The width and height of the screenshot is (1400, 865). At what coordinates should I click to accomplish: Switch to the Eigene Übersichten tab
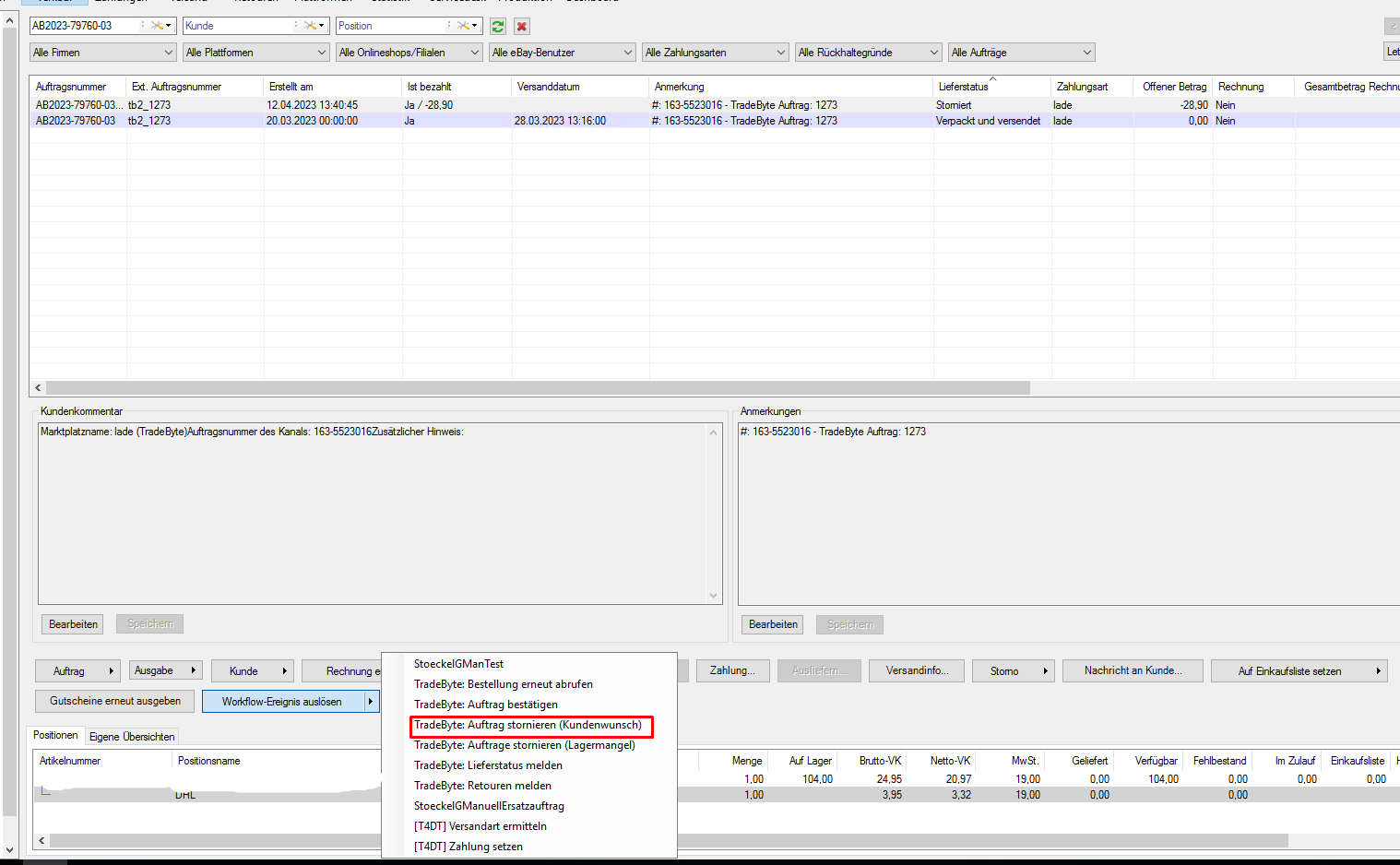(132, 737)
